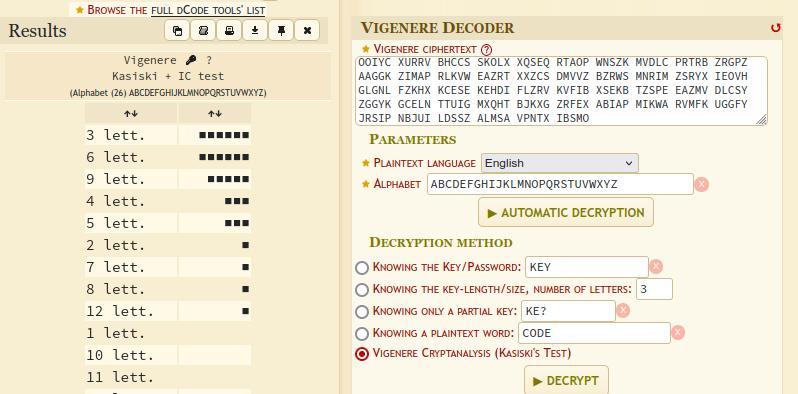798x394 pixels.
Task: Select Knowing the key-length/size option
Action: [362, 290]
